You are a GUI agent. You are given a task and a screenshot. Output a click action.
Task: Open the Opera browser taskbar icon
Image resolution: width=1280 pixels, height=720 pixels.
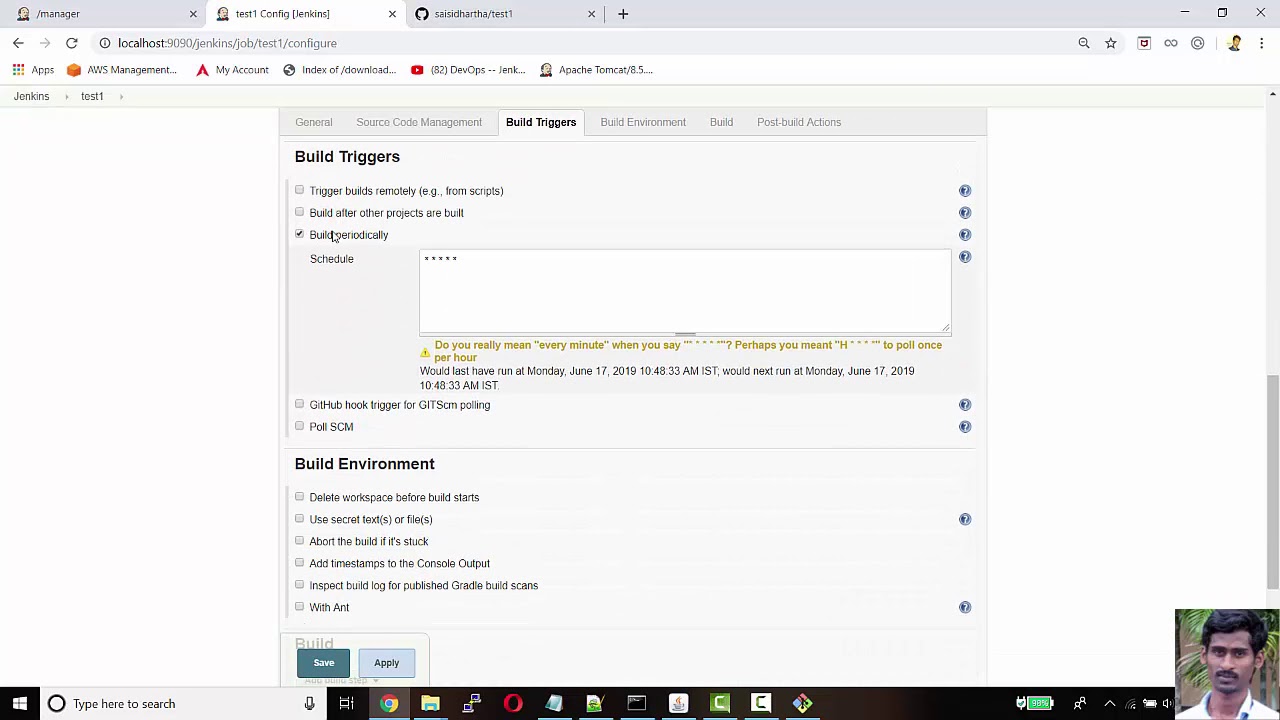point(513,704)
